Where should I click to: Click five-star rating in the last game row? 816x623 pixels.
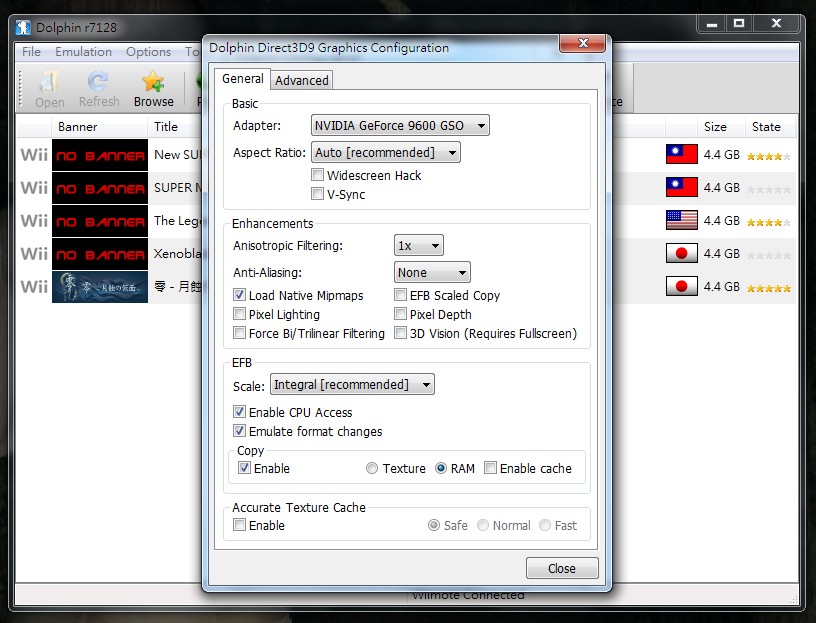[769, 288]
